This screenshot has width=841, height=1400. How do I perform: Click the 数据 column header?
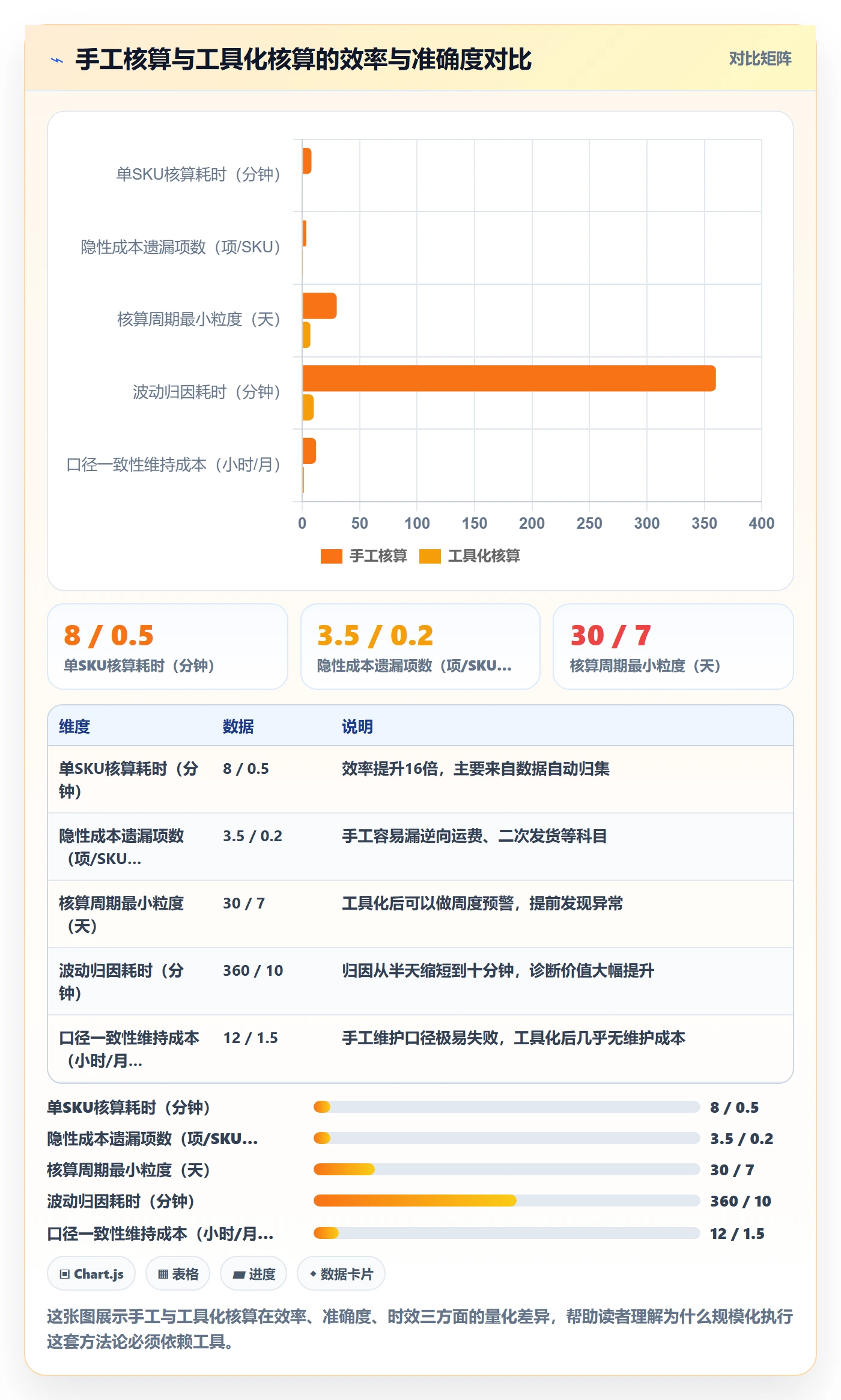click(238, 726)
